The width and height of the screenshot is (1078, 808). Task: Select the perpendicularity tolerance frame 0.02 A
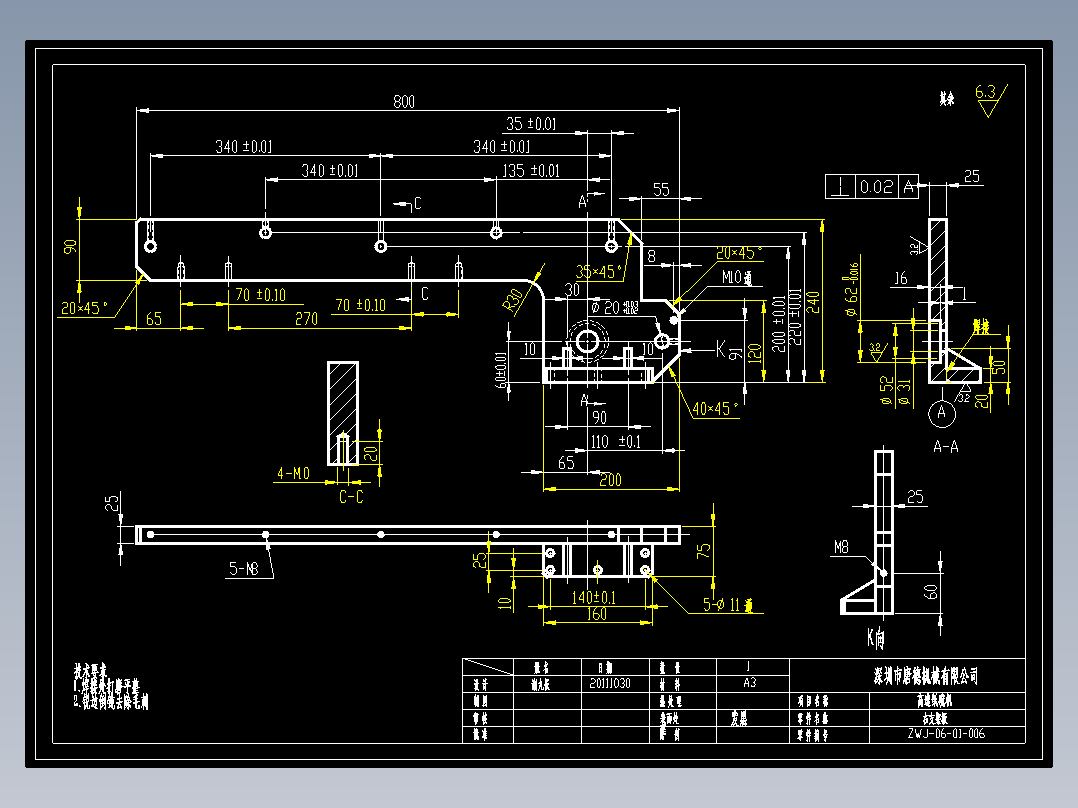(x=872, y=186)
